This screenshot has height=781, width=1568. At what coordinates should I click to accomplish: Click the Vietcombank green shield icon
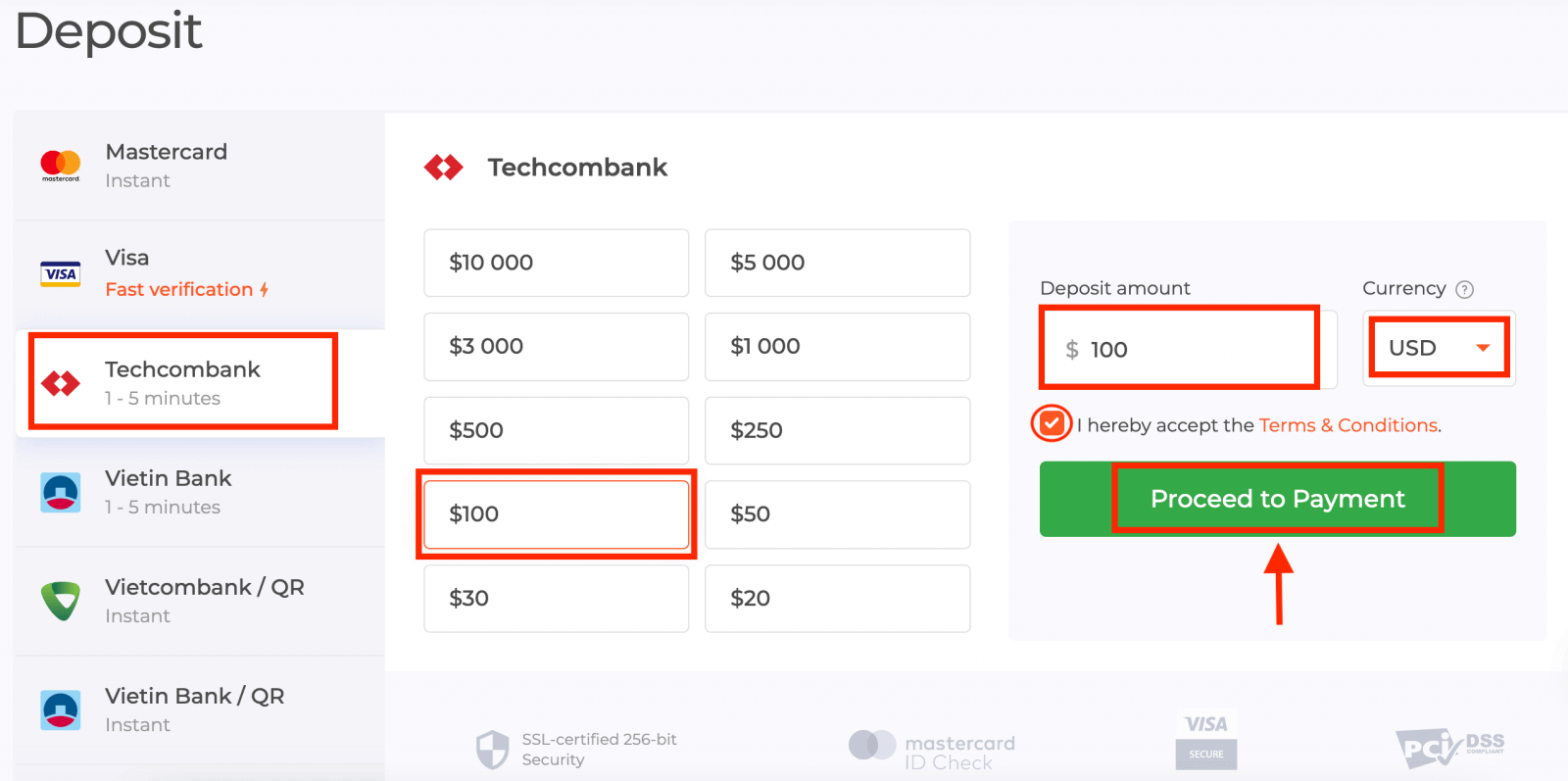click(x=61, y=601)
